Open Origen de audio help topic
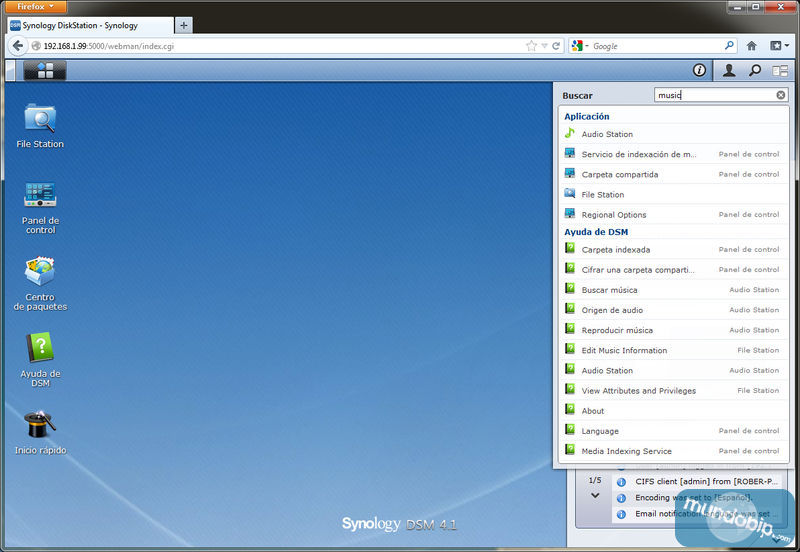 [673, 310]
